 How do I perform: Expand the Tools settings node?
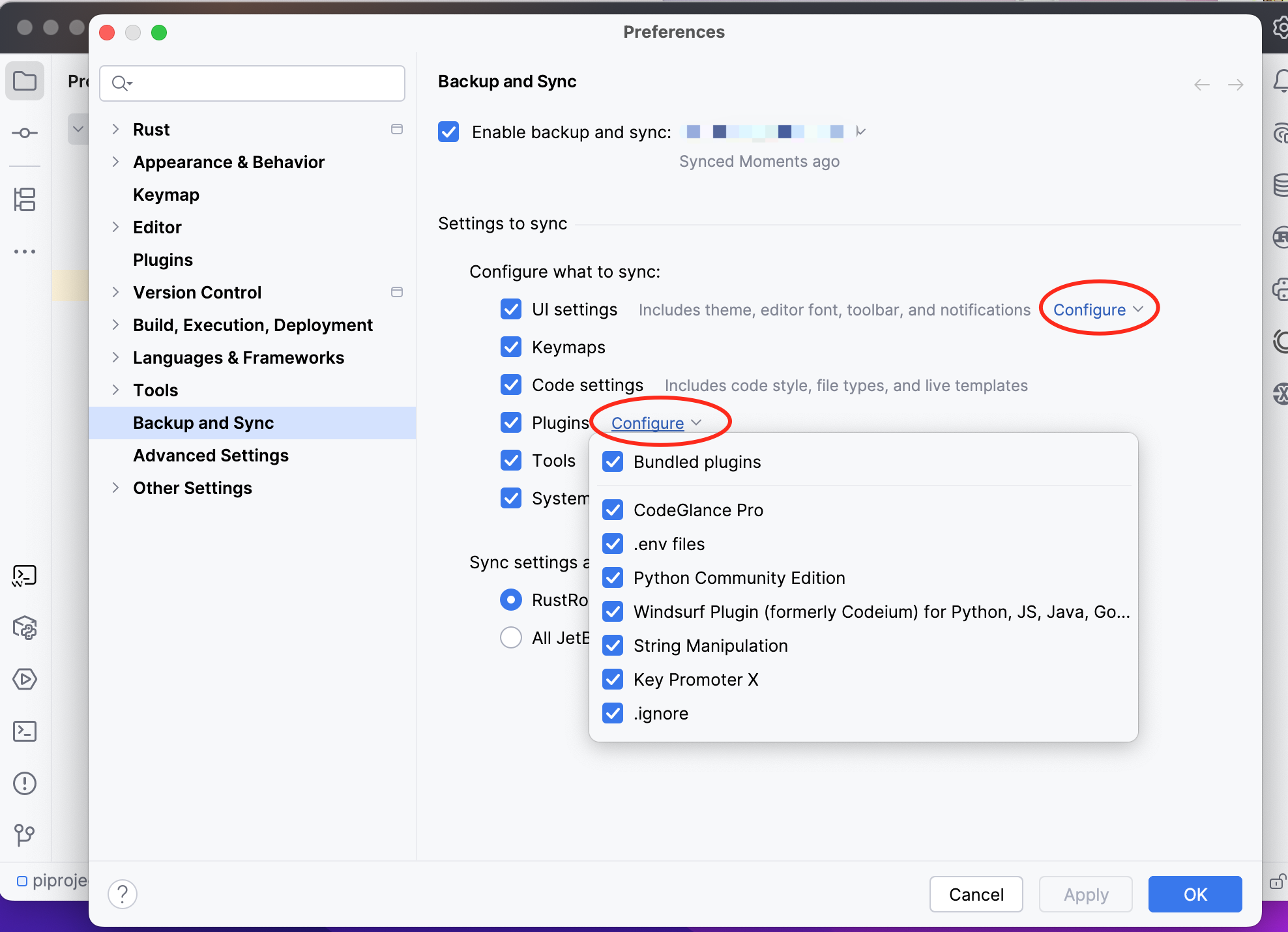(x=115, y=390)
